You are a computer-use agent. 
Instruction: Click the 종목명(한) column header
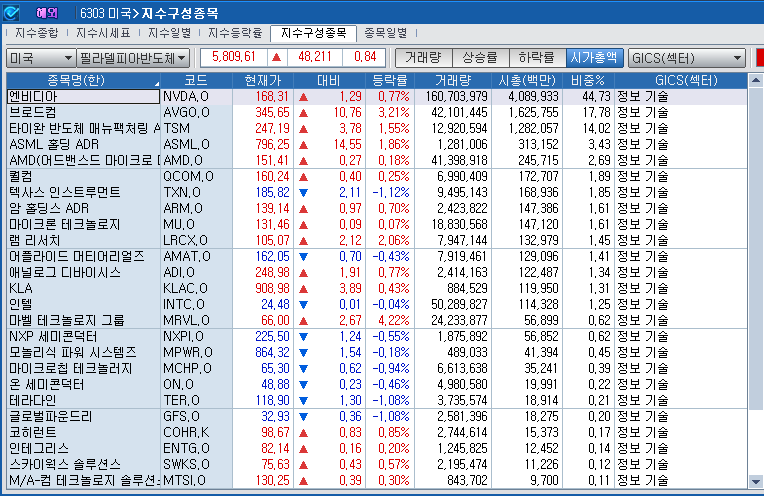point(83,80)
